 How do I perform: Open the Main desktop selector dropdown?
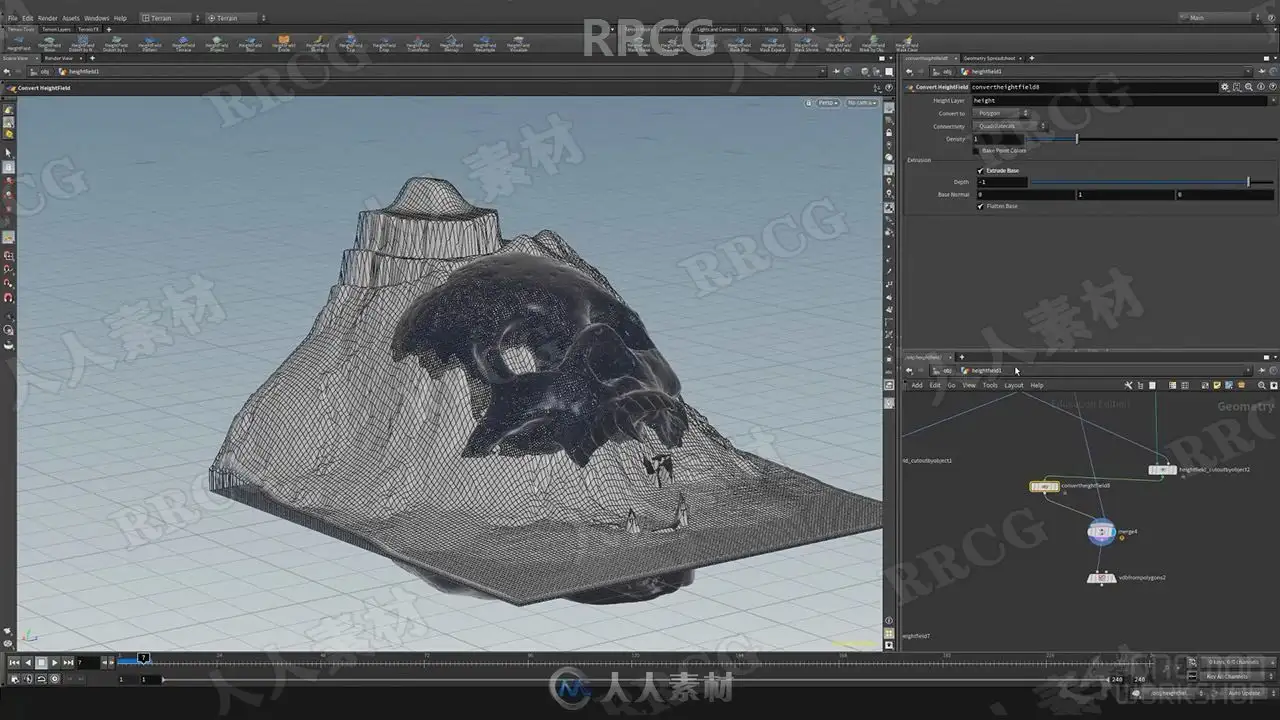point(1218,18)
